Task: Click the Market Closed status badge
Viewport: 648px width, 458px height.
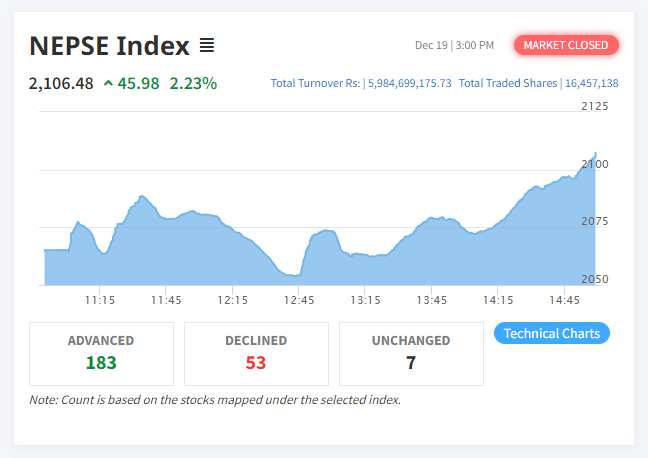Action: pyautogui.click(x=566, y=45)
